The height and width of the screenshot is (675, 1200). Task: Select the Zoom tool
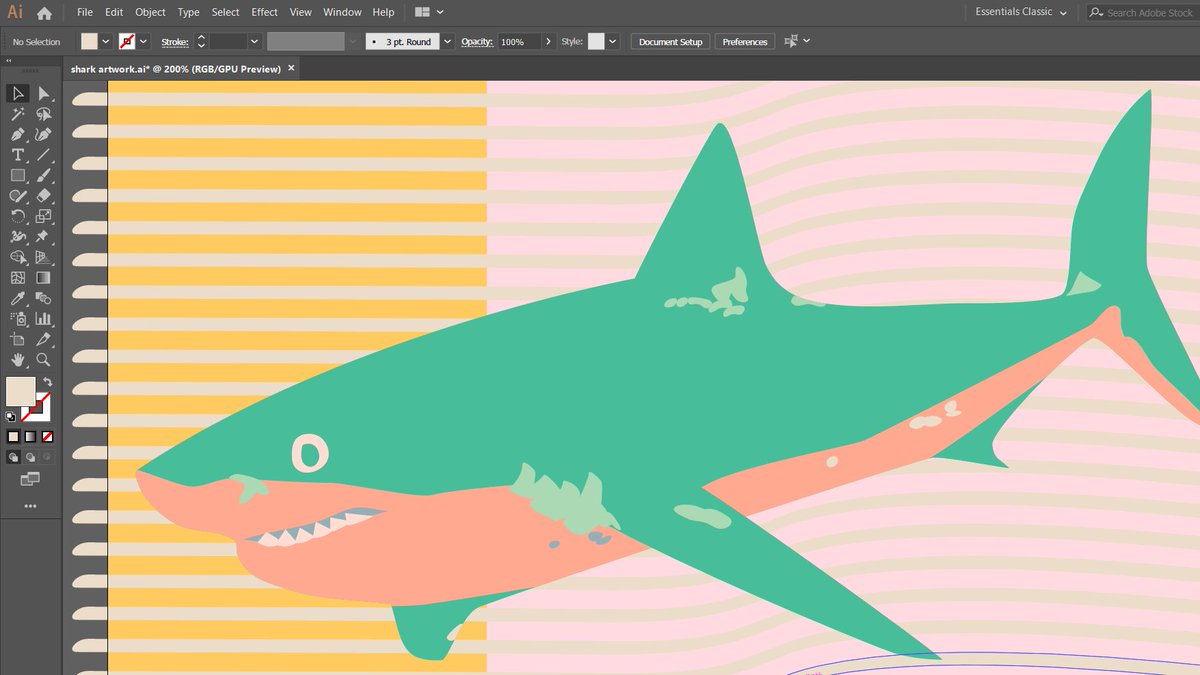[43, 360]
